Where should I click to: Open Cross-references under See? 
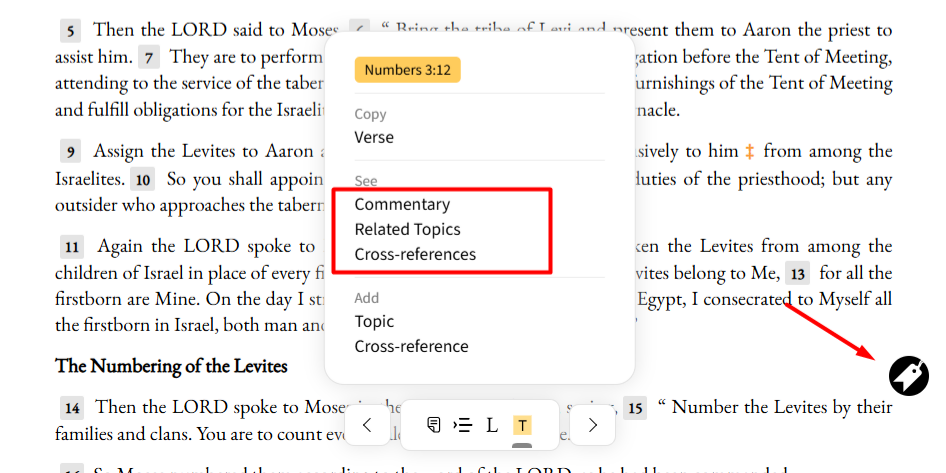415,255
